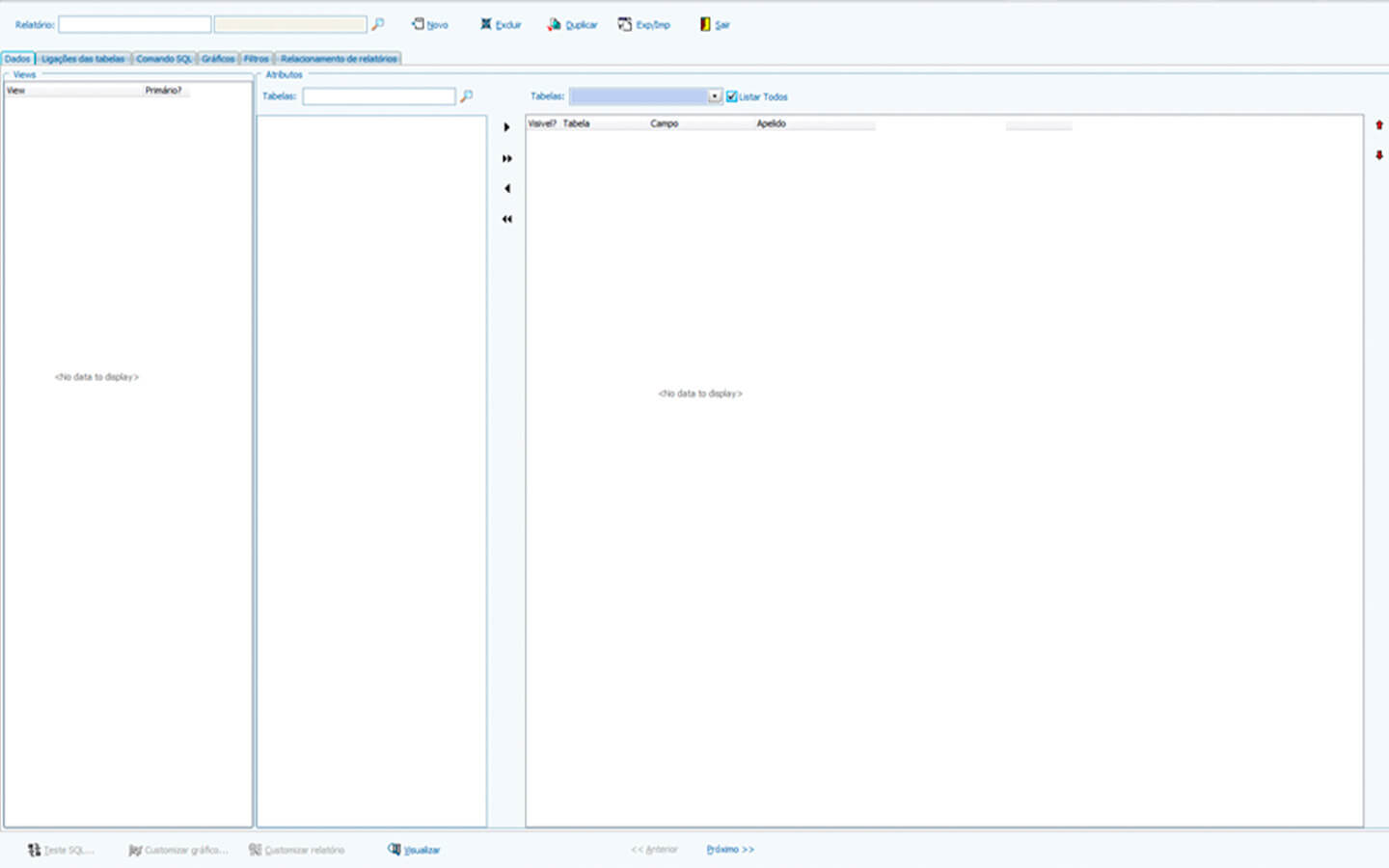The width and height of the screenshot is (1389, 868).
Task: Move all fields right with double arrow
Action: click(506, 158)
